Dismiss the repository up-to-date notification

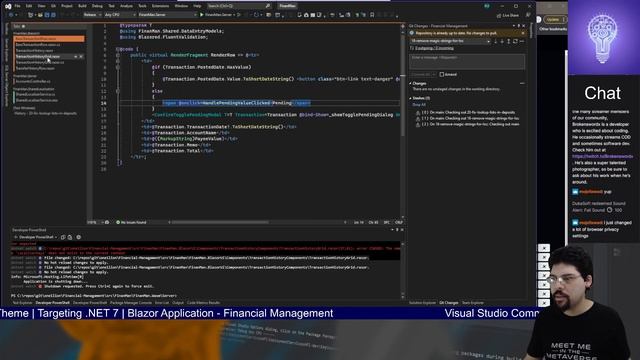(x=523, y=33)
